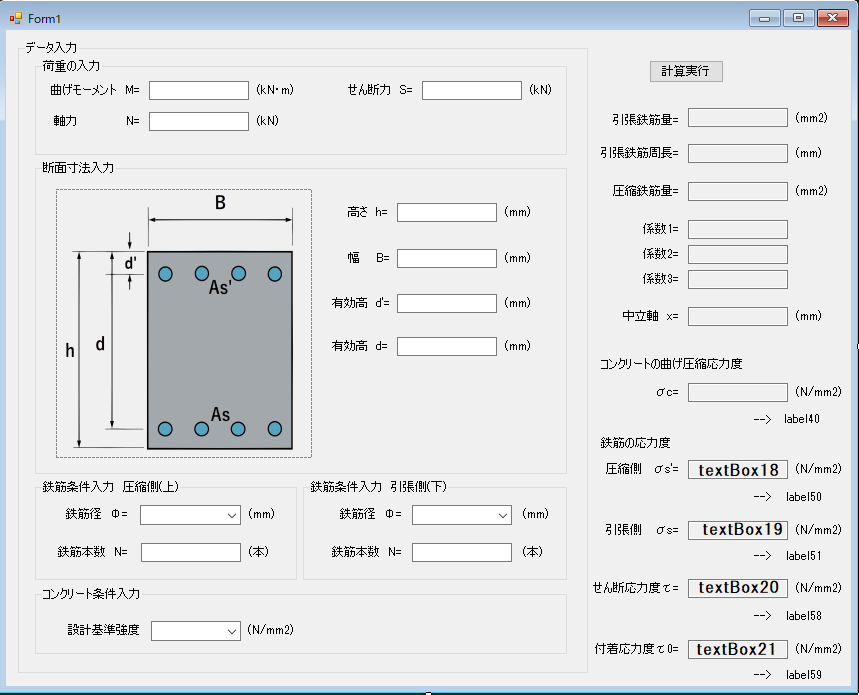Click the 係数1 output field

tap(738, 229)
